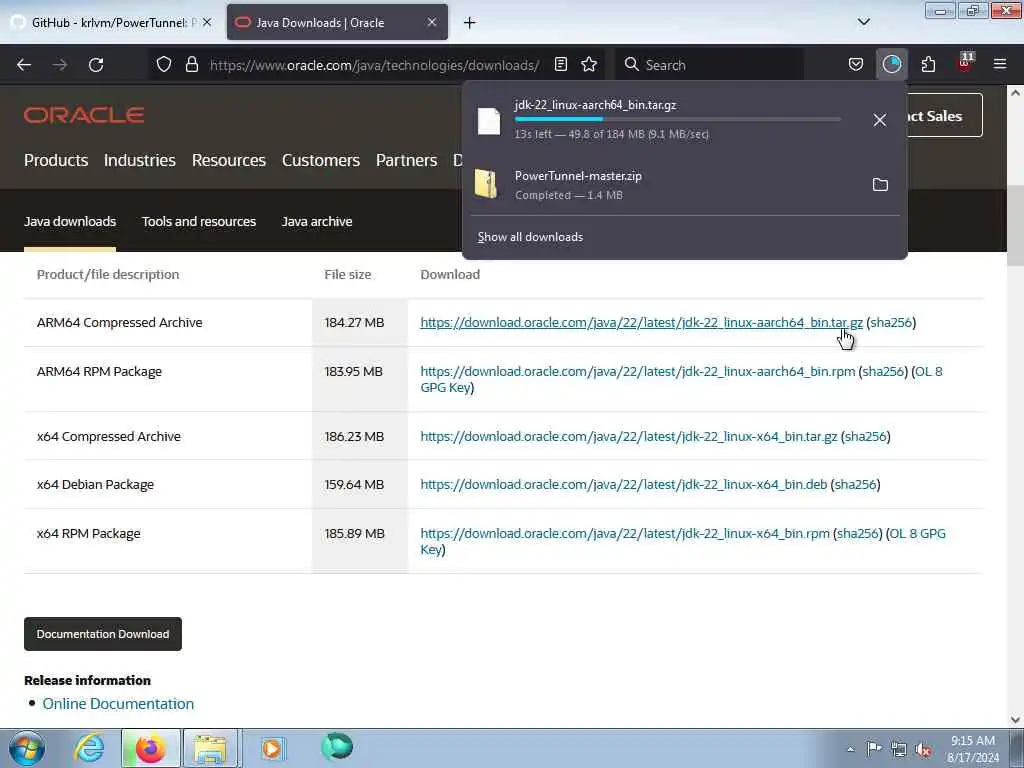Click the Firefox taskbar icon
1024x768 pixels.
(x=150, y=748)
